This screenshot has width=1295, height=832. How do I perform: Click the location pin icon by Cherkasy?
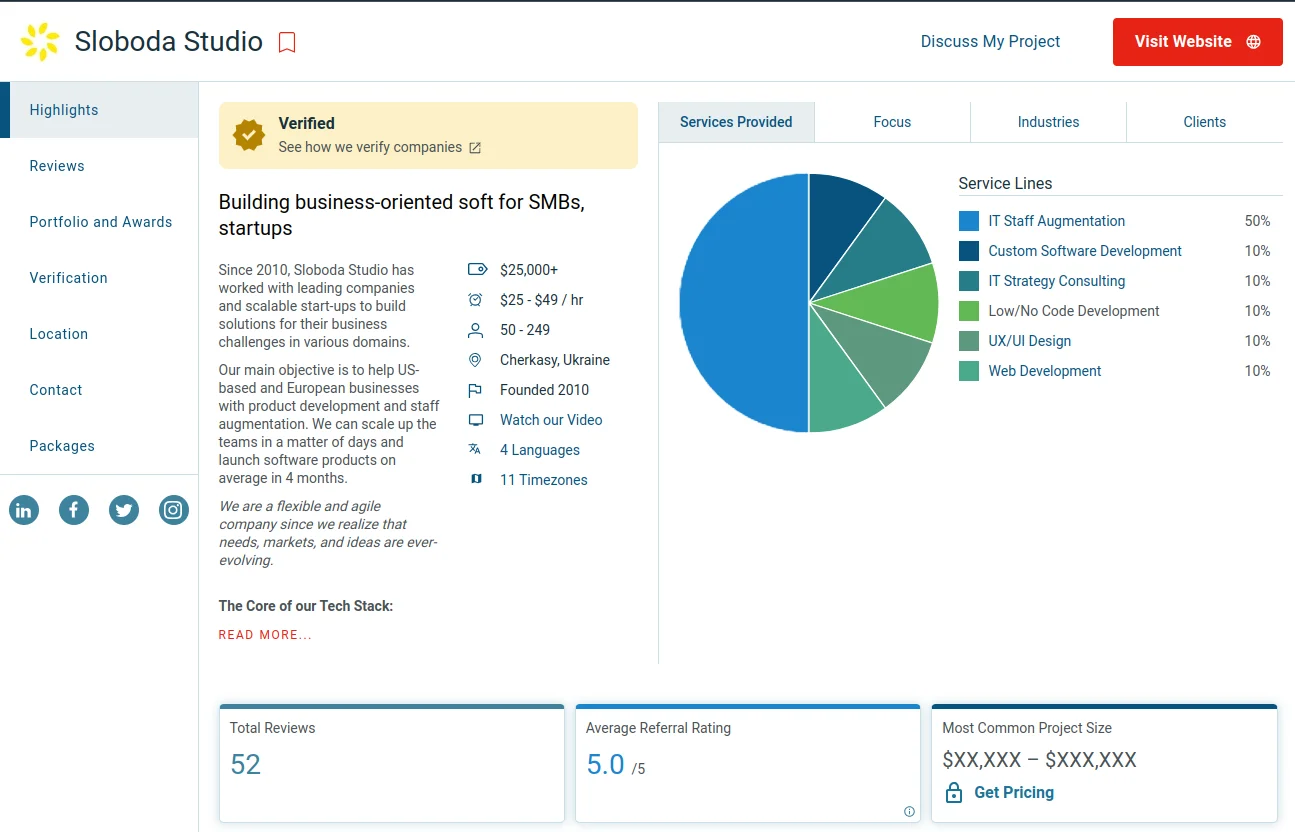(476, 360)
